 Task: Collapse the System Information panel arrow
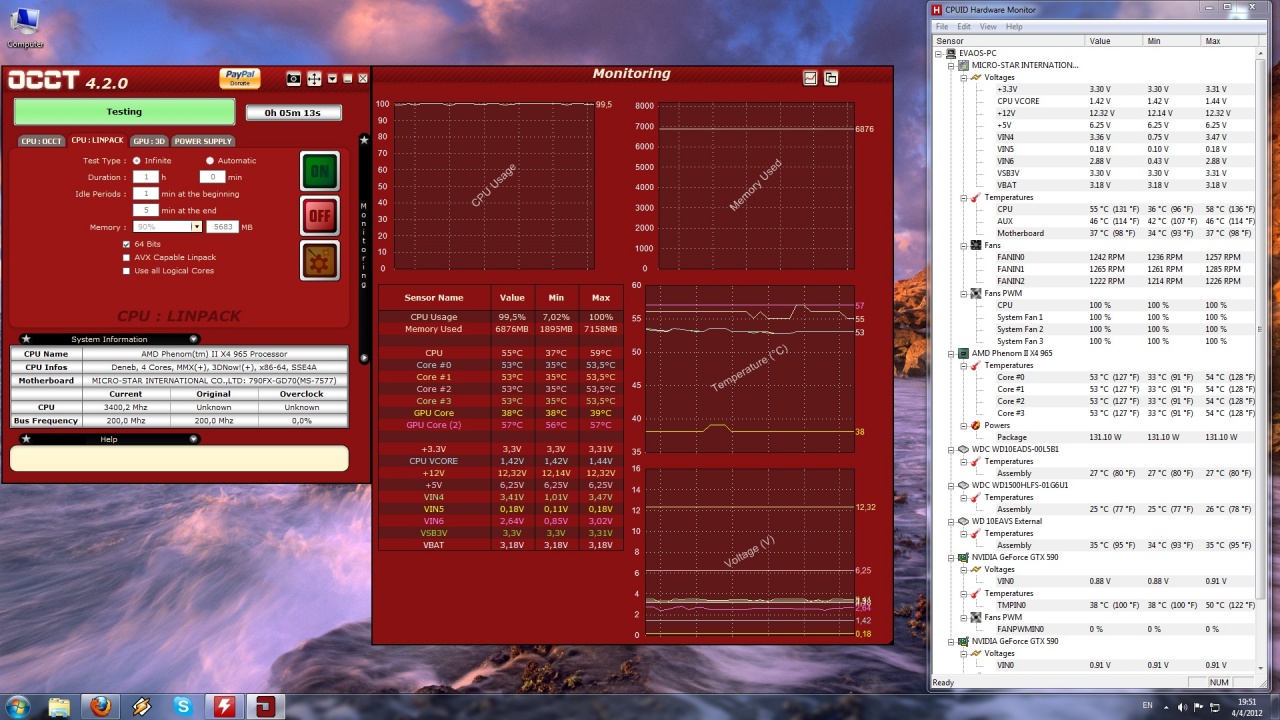pos(193,339)
